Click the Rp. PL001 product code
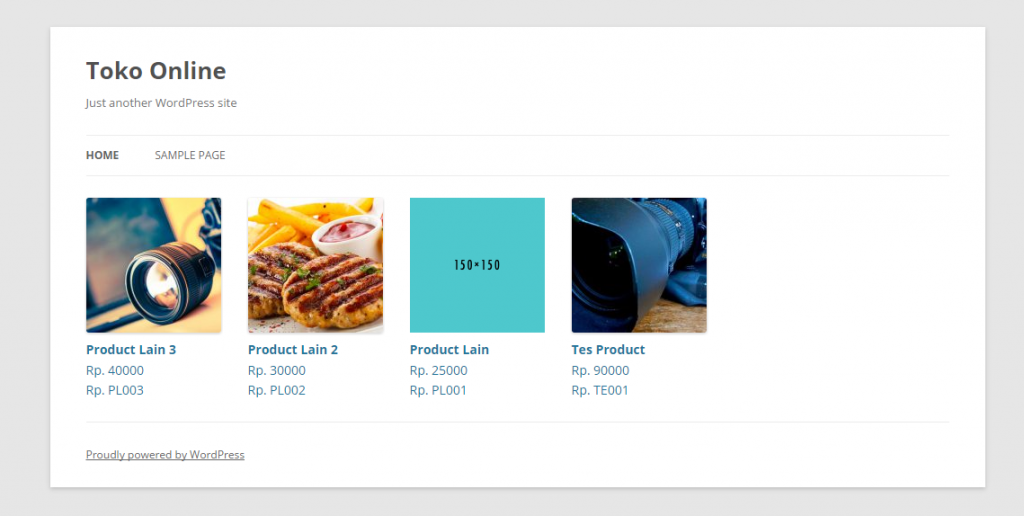Viewport: 1024px width, 516px height. tap(439, 391)
